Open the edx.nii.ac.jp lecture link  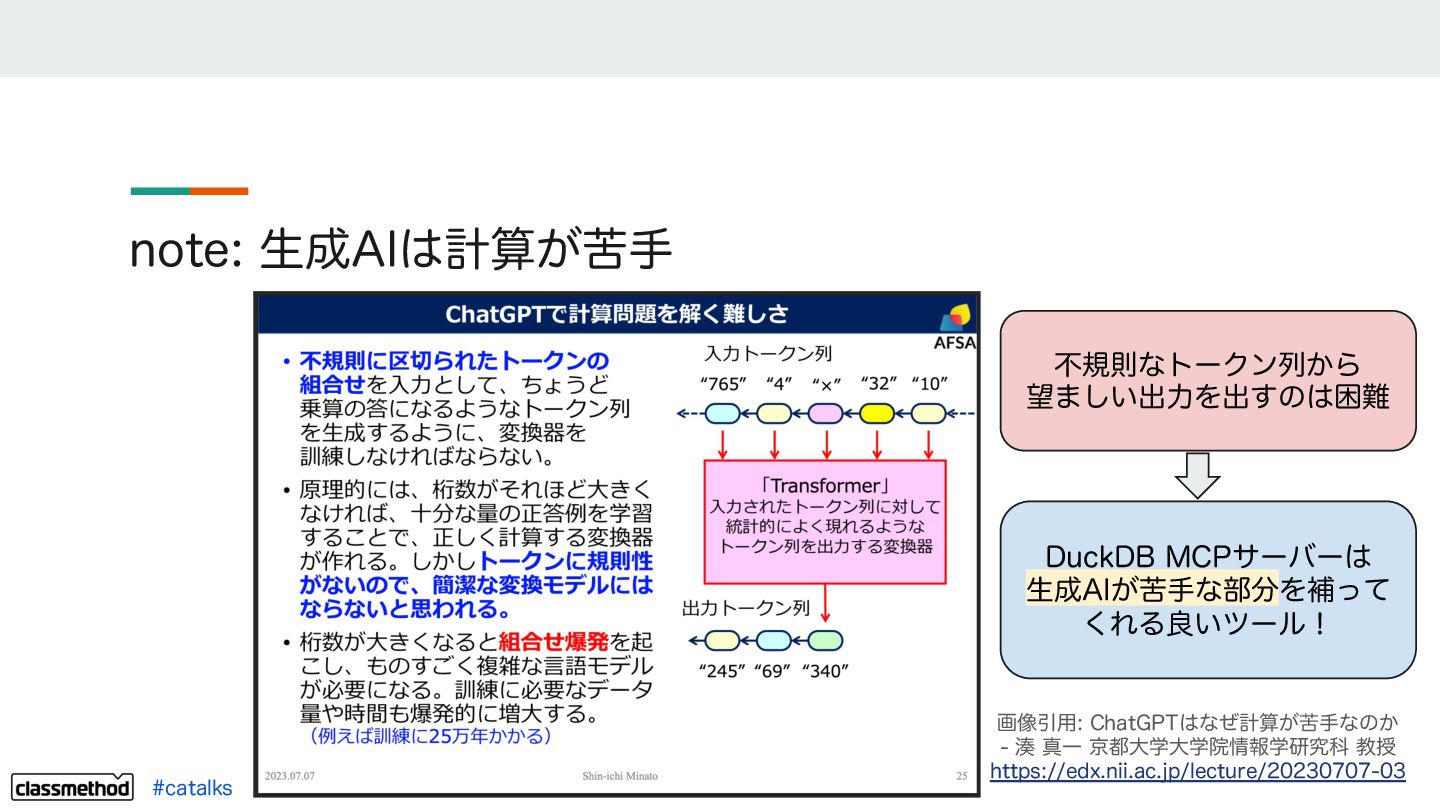point(1197,771)
